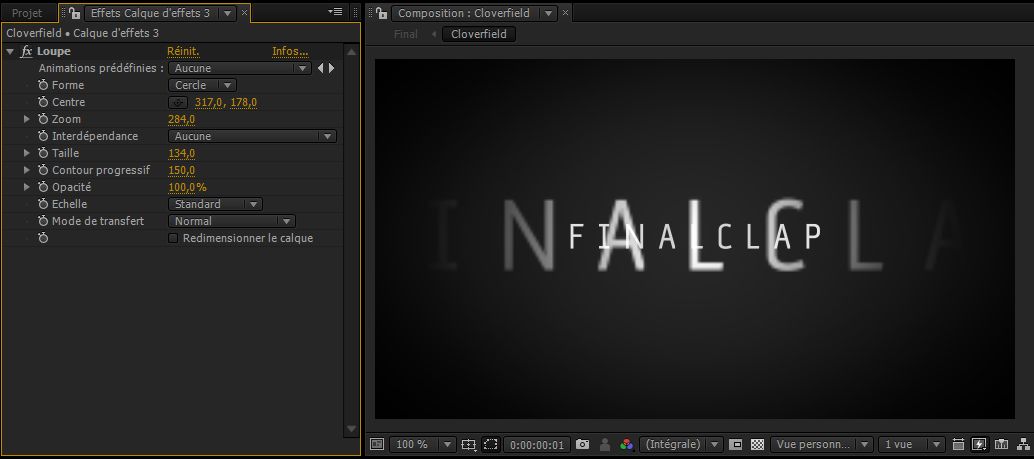Select the Cloverfield breadcrumb button
The width and height of the screenshot is (1034, 459).
point(479,34)
